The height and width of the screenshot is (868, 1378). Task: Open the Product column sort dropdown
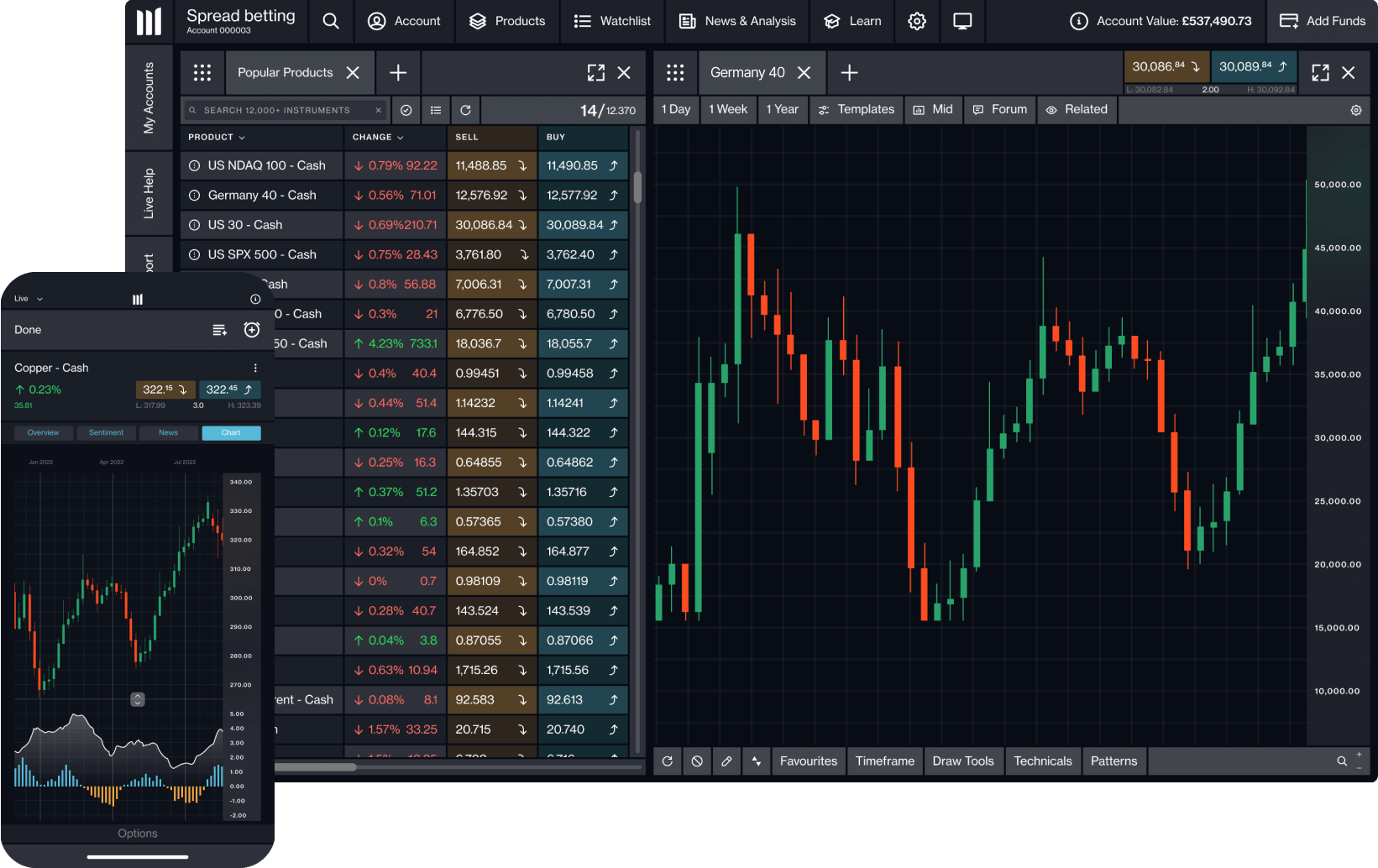point(216,137)
